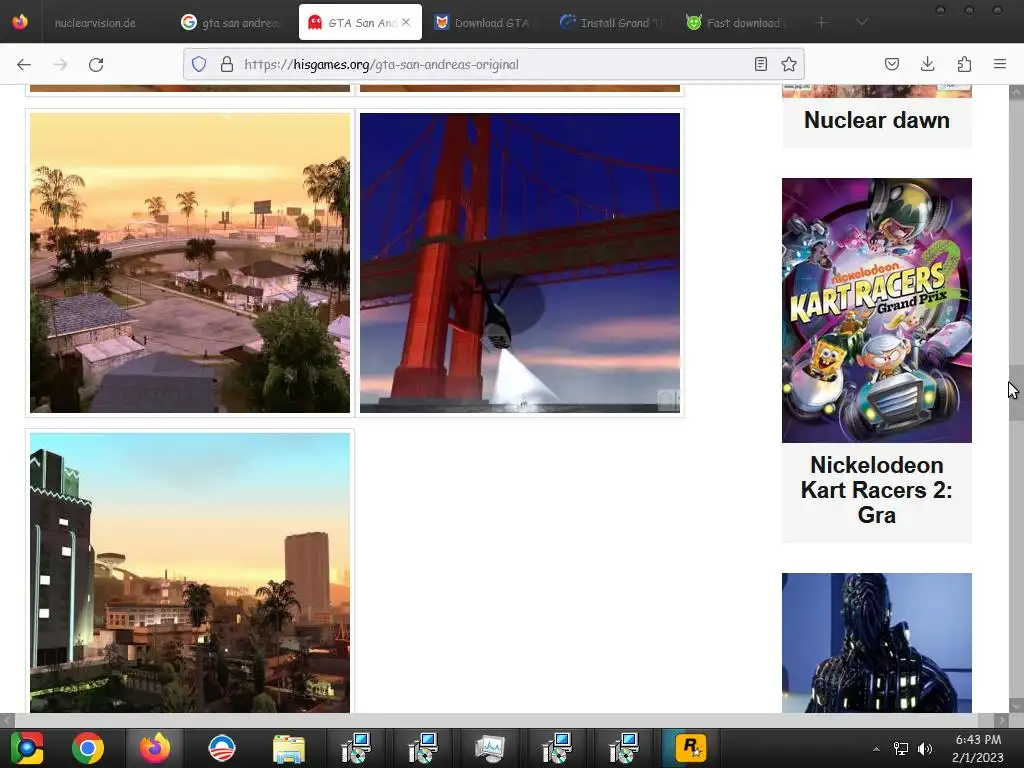Click the vertical scrollbar down arrow

pos(1016,705)
